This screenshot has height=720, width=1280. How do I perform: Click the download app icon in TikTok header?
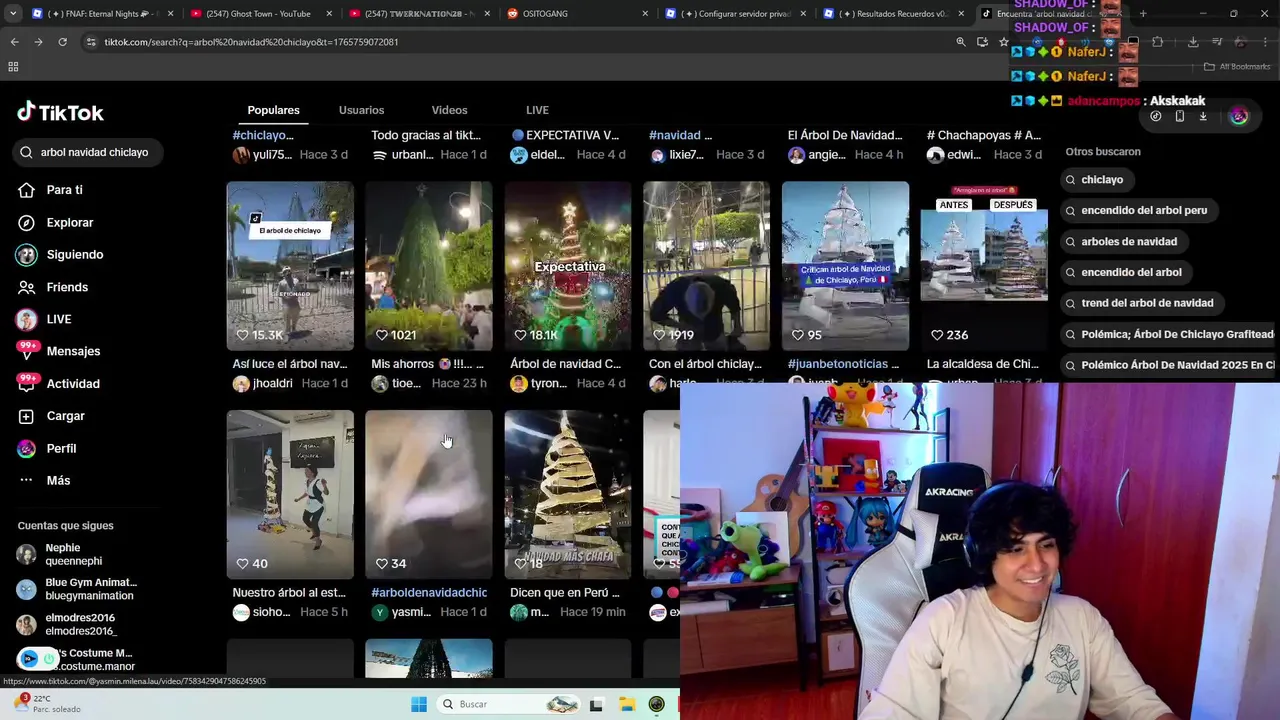tap(1203, 116)
